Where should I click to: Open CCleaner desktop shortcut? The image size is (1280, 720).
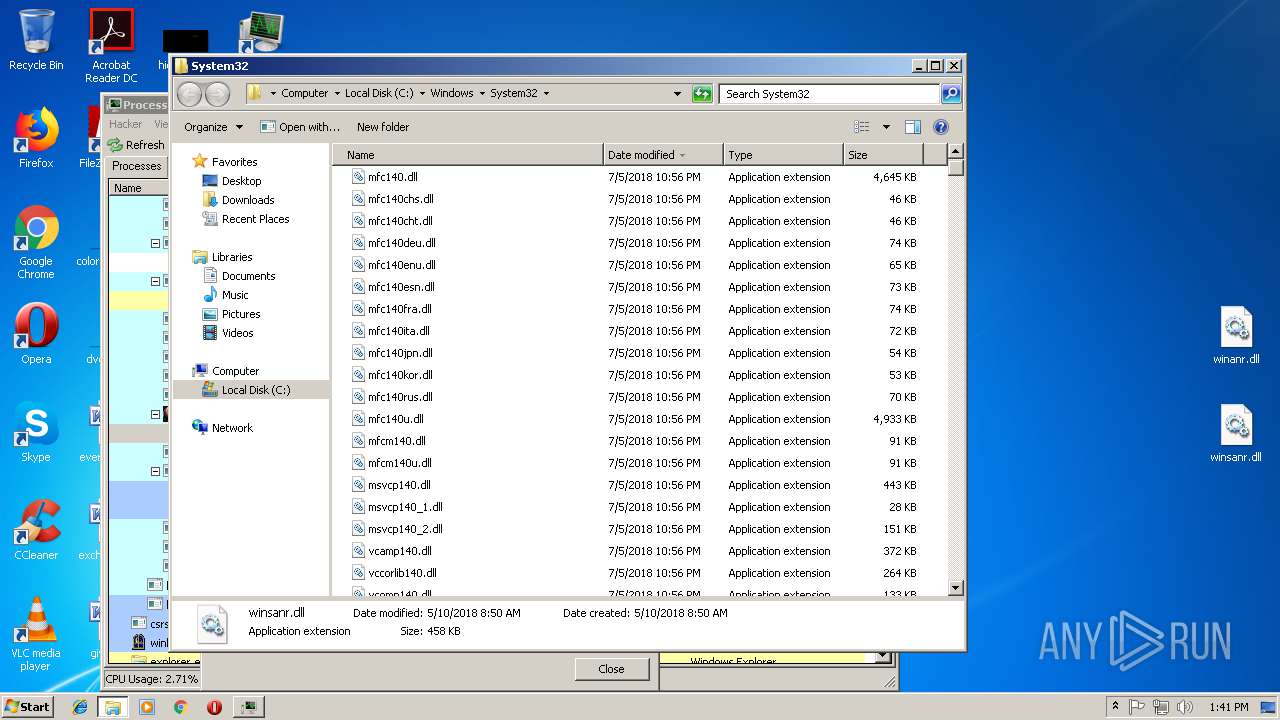click(36, 530)
